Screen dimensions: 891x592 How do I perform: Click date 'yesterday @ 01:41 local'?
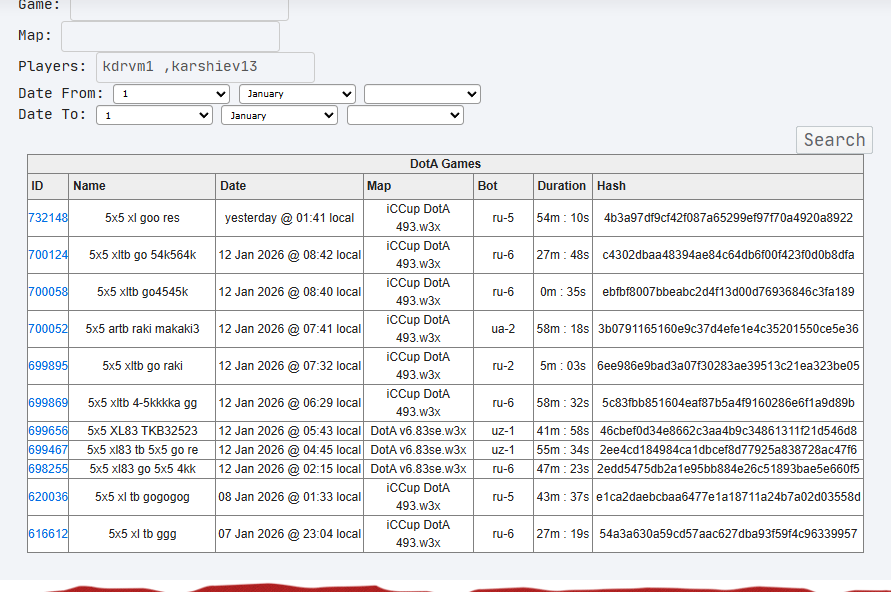pos(289,218)
